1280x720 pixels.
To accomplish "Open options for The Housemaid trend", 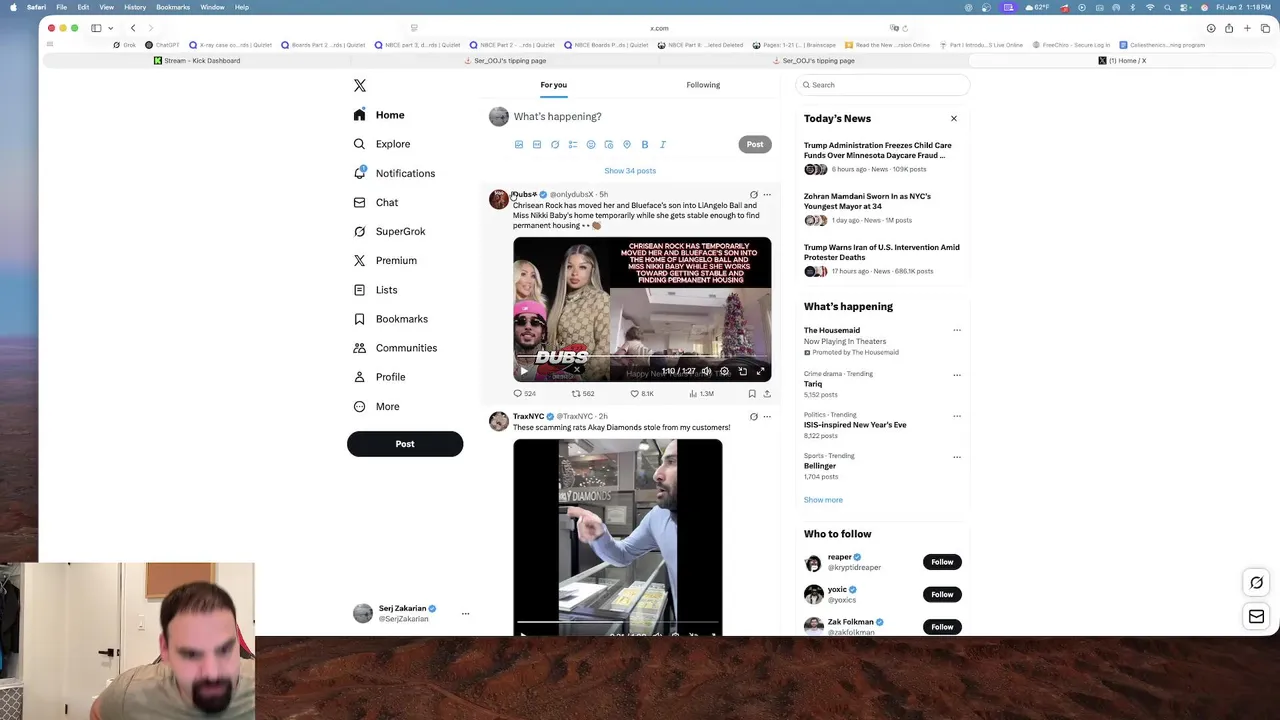I will (957, 330).
